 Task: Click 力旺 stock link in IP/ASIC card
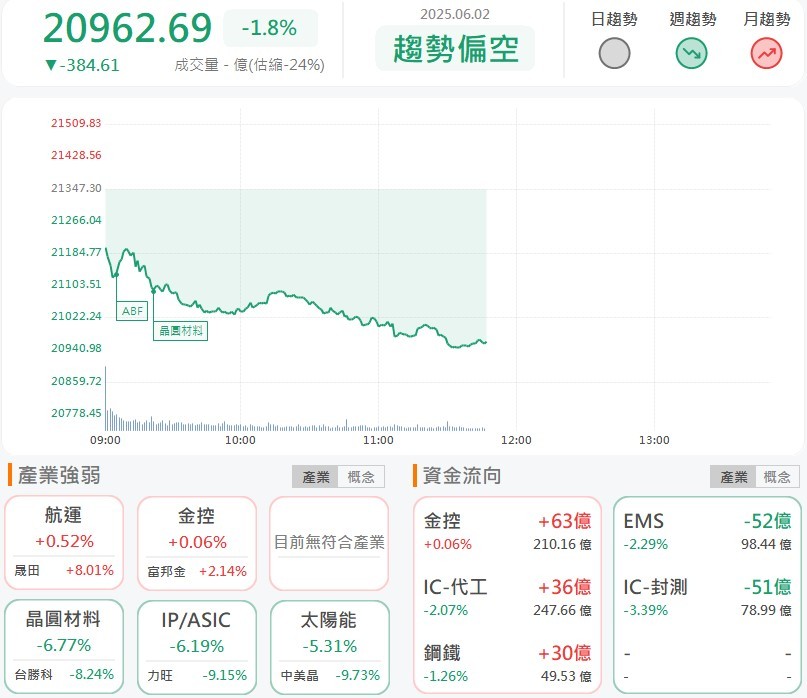click(160, 674)
